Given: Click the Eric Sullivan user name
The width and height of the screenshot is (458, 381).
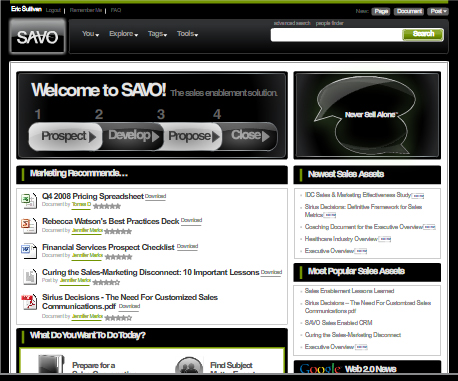Looking at the screenshot, I should (26, 9).
